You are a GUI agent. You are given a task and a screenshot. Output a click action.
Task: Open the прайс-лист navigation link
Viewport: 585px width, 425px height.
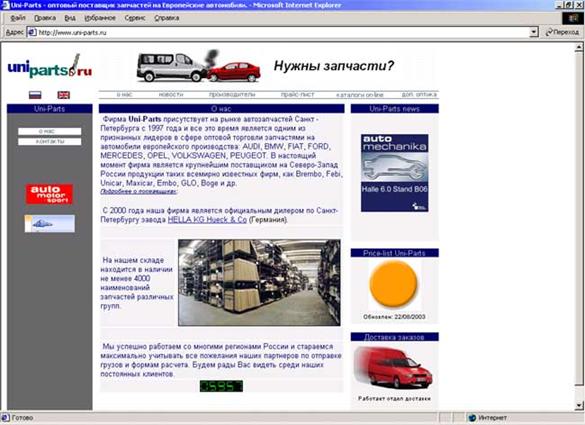tap(297, 95)
